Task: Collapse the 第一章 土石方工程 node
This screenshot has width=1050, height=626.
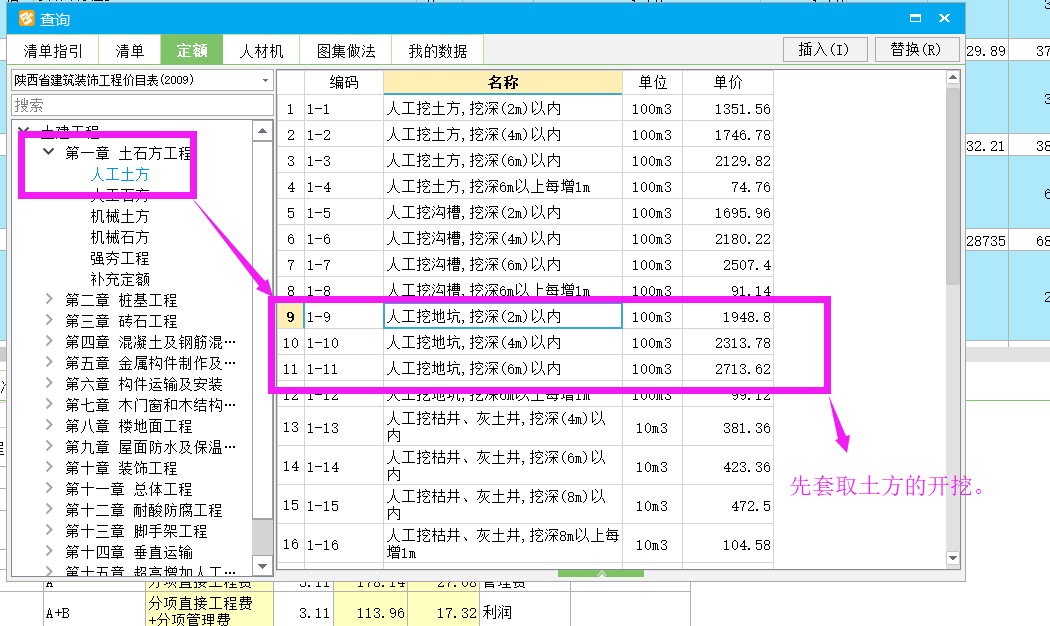Action: point(48,152)
